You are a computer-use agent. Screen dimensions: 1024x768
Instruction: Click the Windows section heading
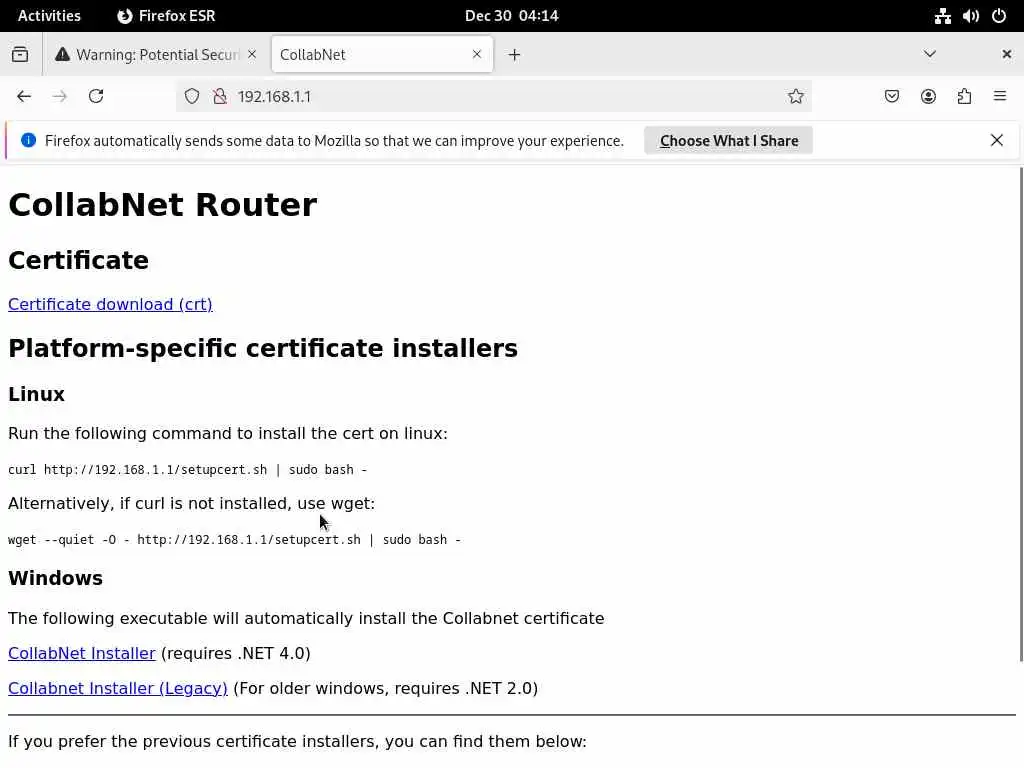click(x=56, y=578)
